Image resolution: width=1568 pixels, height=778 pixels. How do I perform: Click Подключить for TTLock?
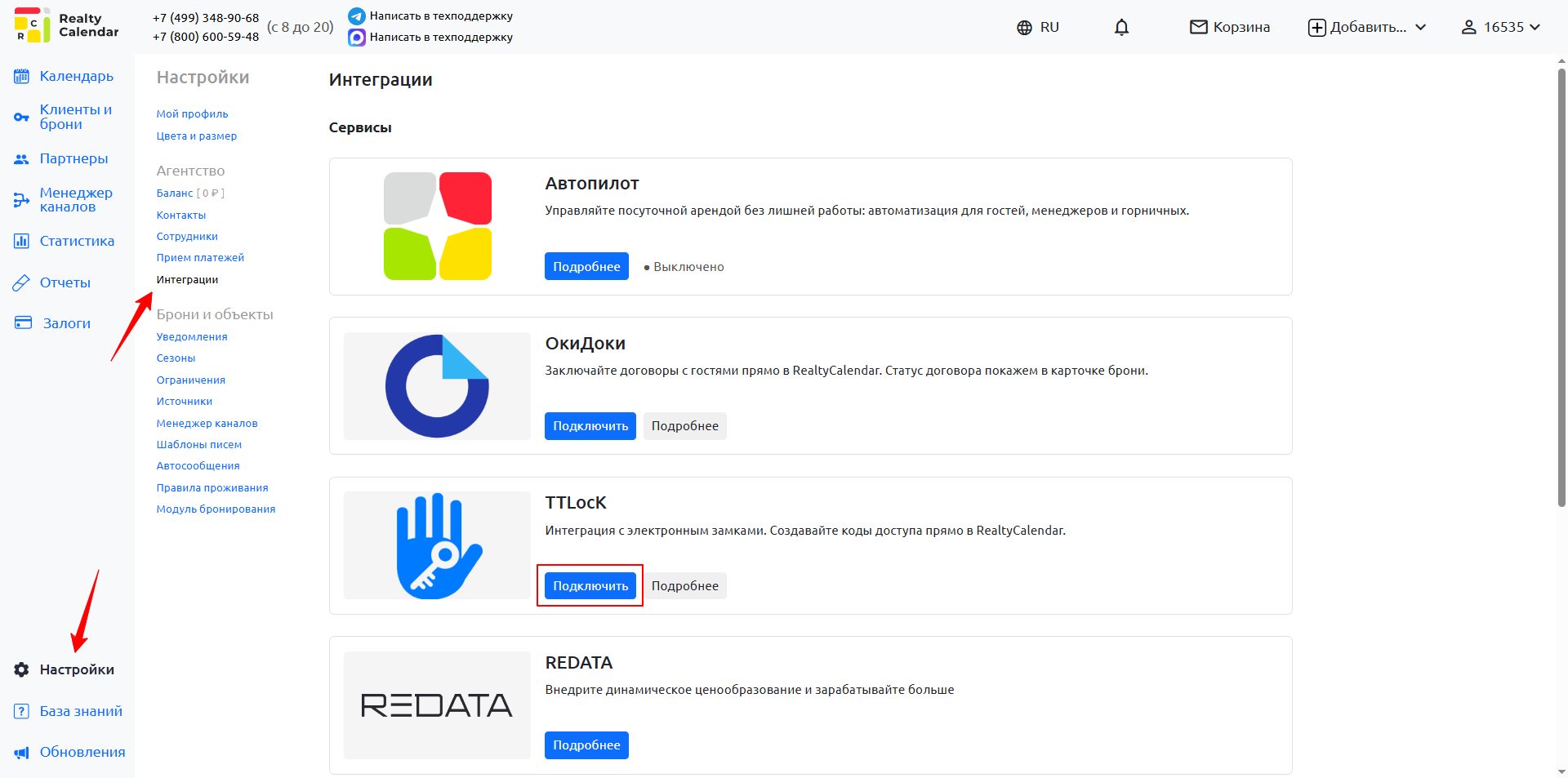(x=590, y=586)
